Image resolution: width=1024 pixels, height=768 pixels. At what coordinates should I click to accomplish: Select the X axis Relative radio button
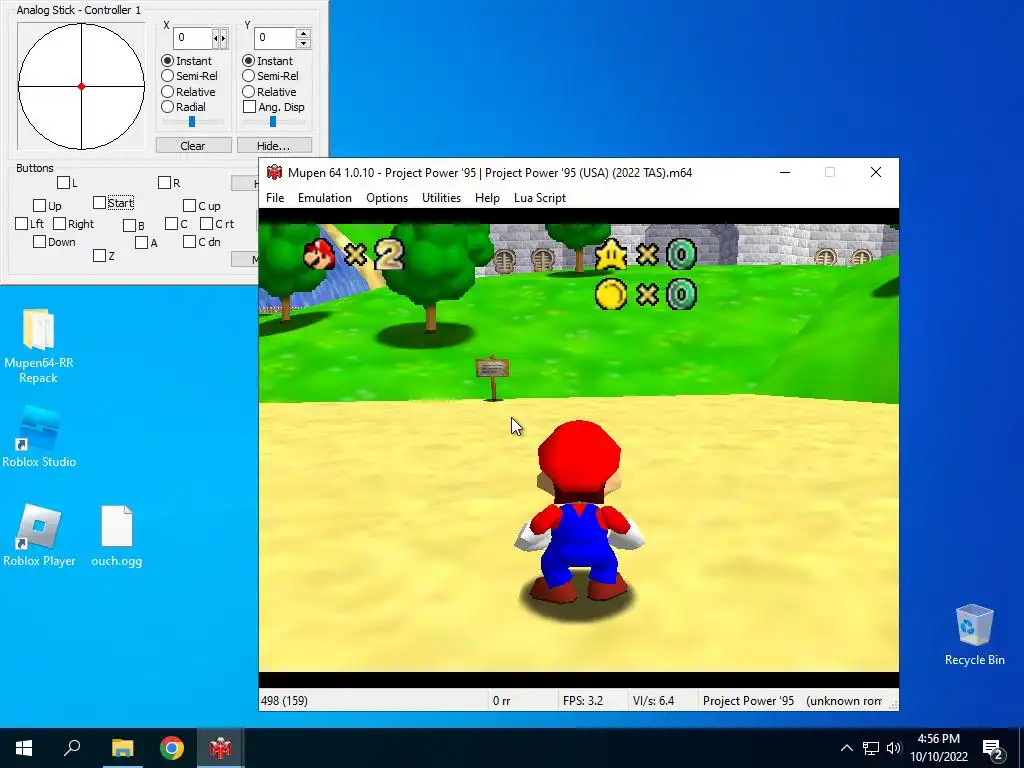(x=168, y=91)
